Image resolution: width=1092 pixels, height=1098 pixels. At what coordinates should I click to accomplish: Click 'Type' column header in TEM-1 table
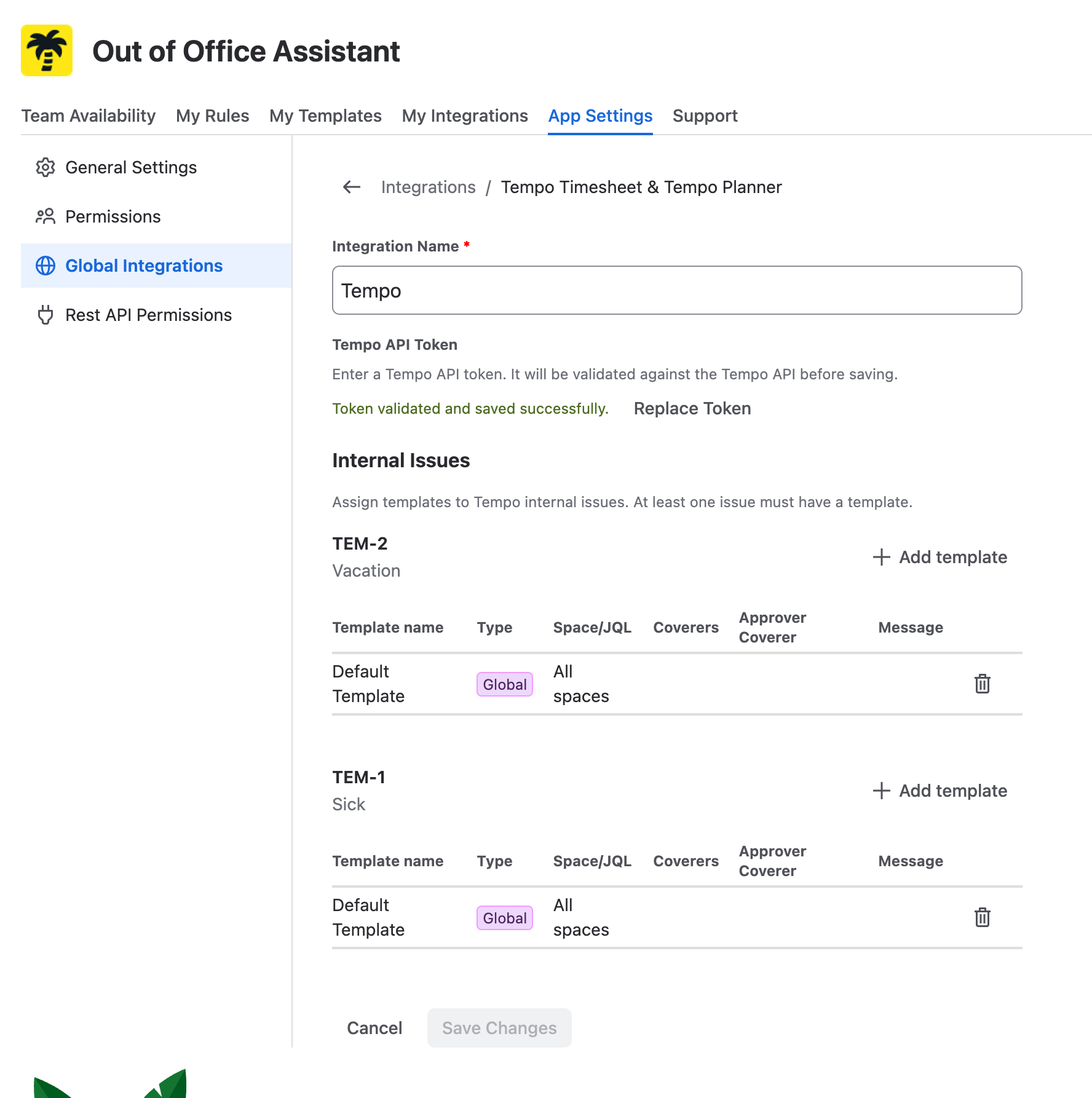(495, 861)
